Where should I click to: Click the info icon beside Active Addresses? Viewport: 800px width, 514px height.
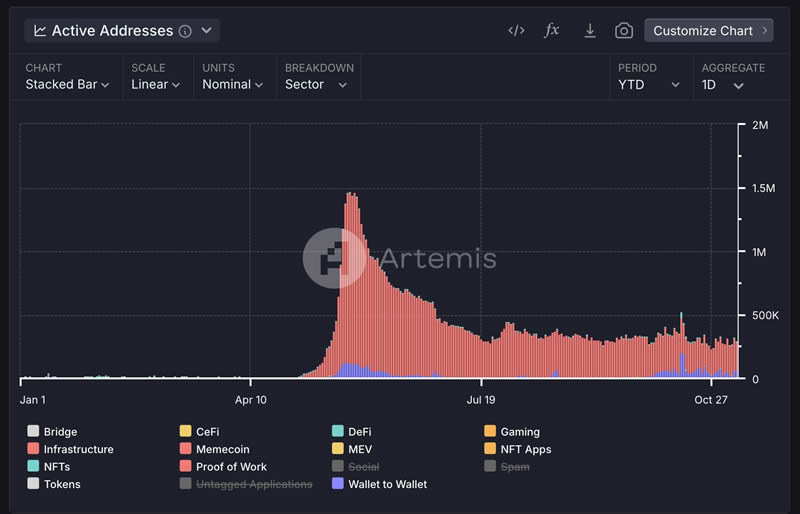pyautogui.click(x=185, y=31)
